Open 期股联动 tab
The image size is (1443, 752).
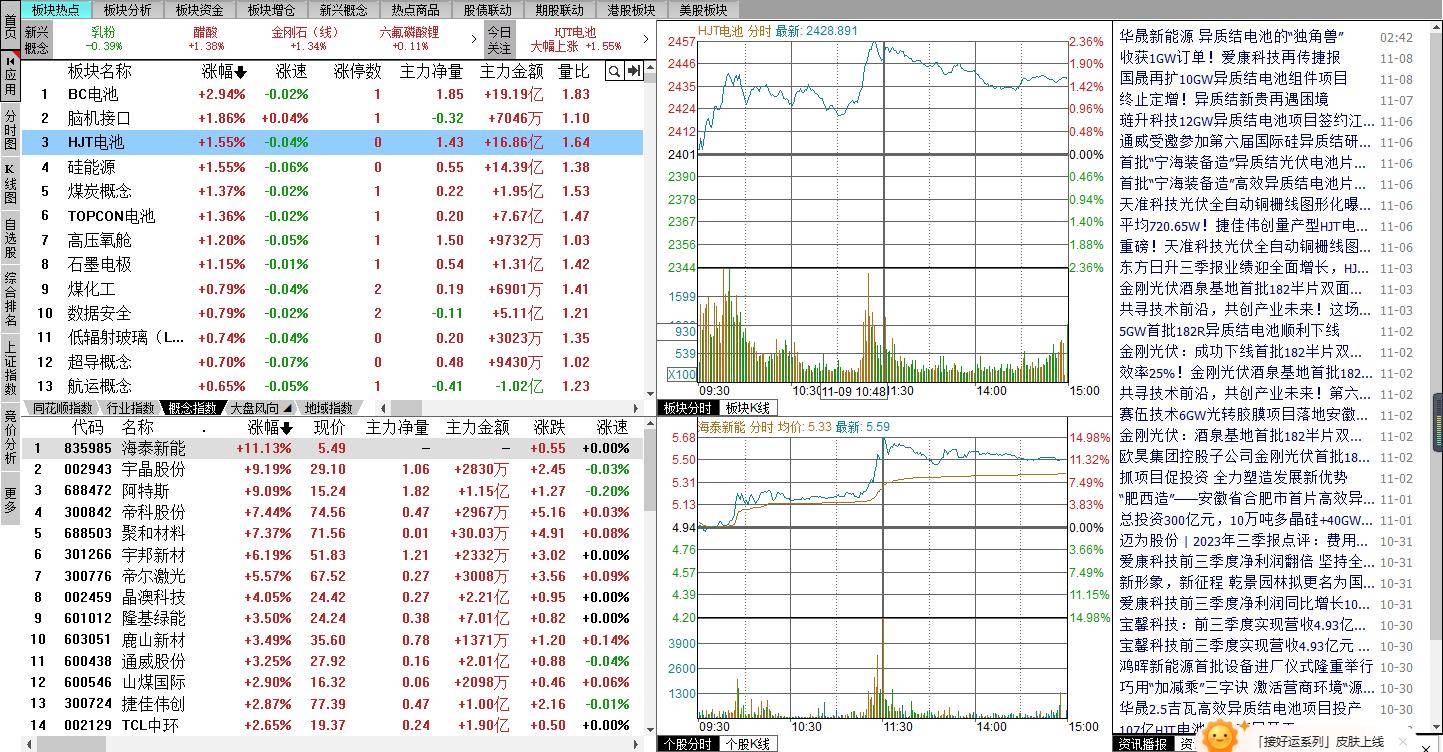(x=559, y=10)
